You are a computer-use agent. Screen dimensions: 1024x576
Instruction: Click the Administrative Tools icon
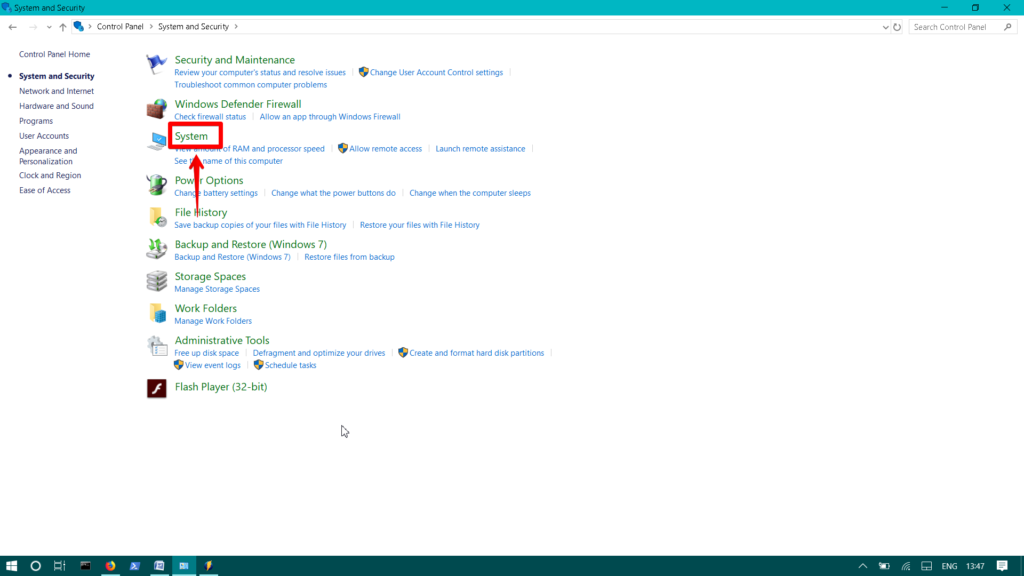[156, 345]
